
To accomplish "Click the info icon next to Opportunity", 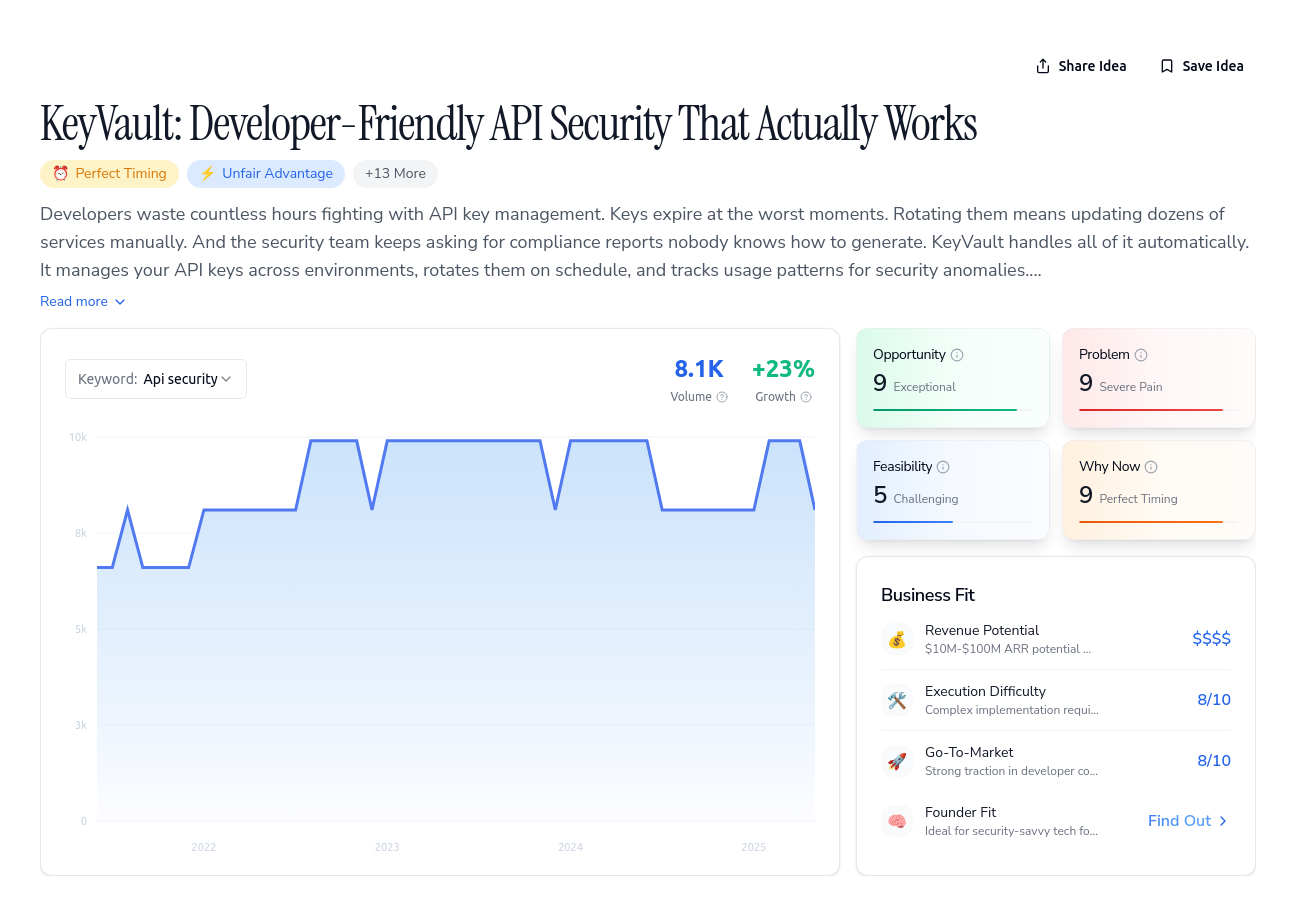I will (957, 355).
